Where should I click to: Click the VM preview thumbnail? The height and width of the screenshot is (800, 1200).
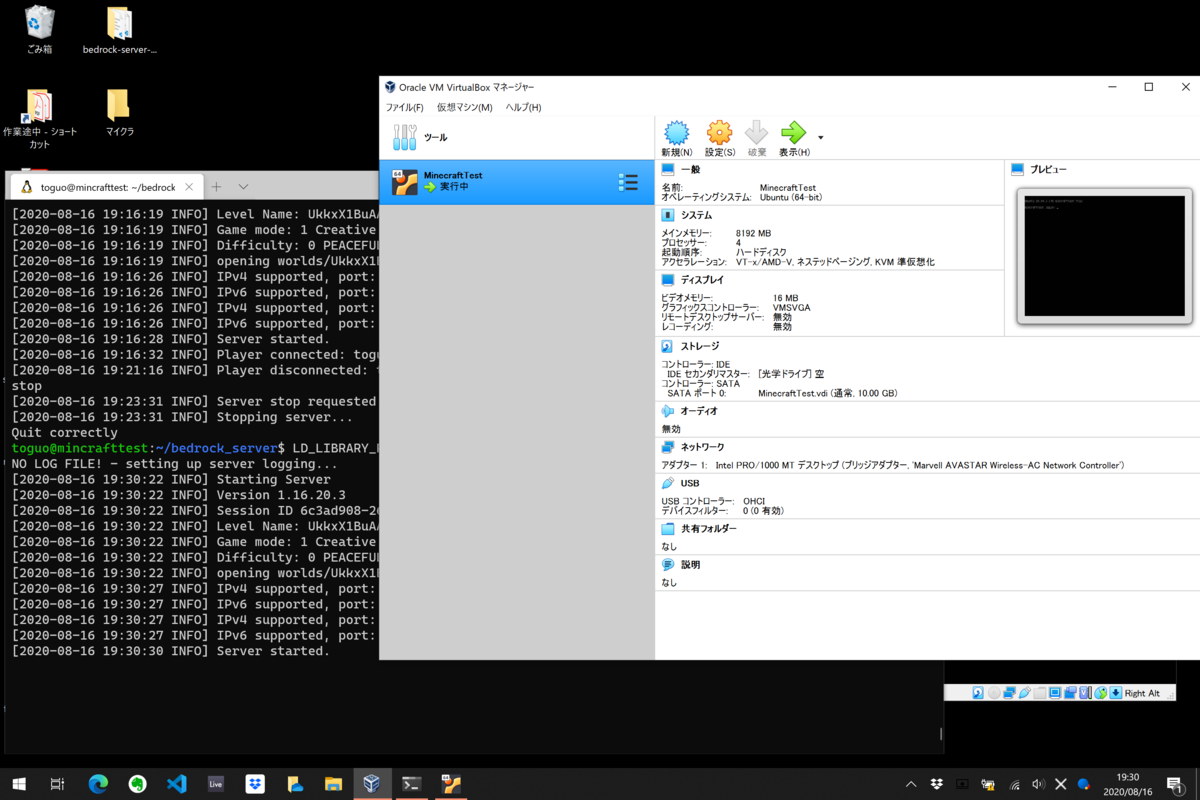pyautogui.click(x=1104, y=256)
